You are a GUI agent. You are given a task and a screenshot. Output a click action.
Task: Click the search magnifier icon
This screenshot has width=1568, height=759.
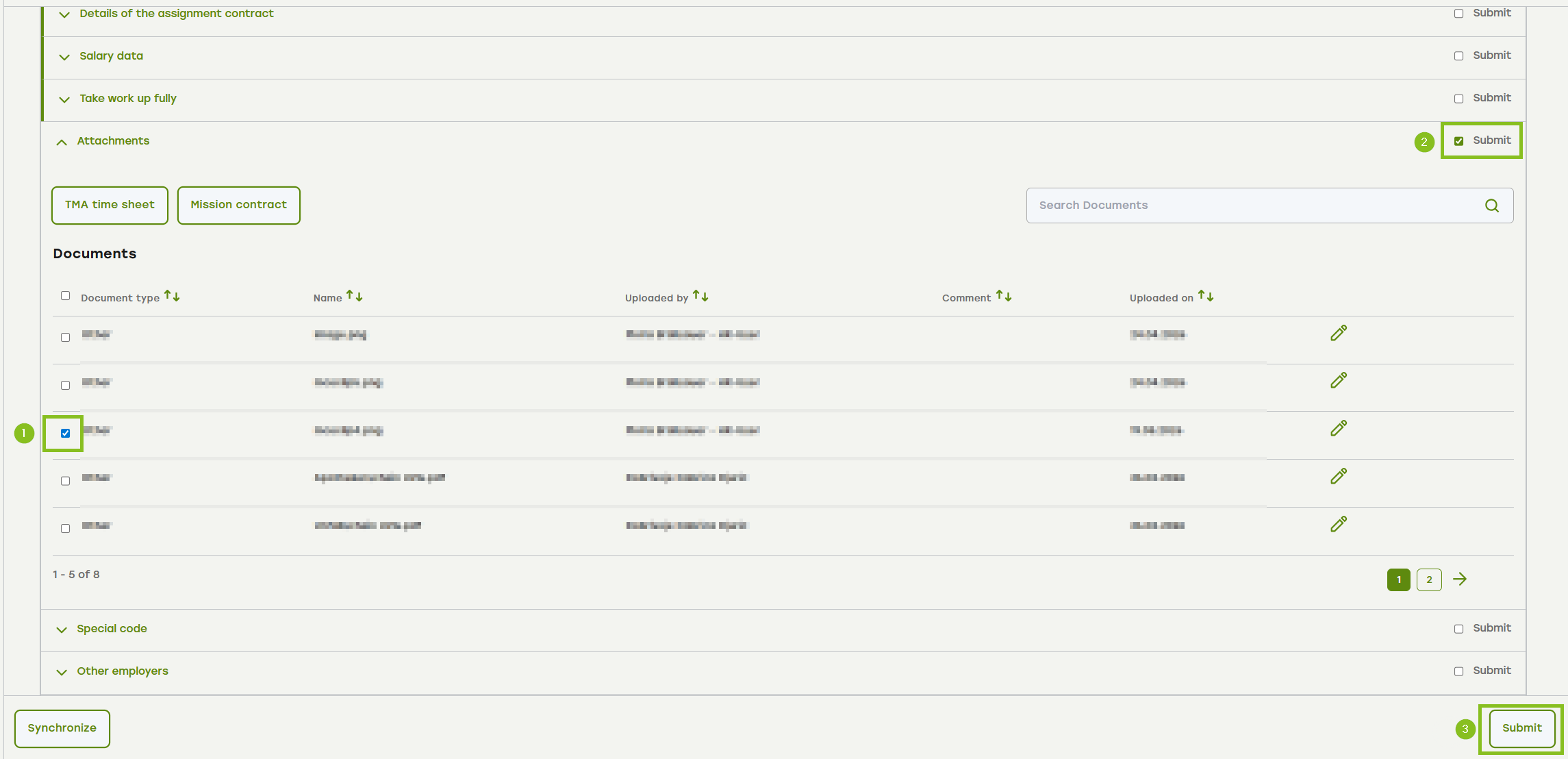(x=1492, y=206)
